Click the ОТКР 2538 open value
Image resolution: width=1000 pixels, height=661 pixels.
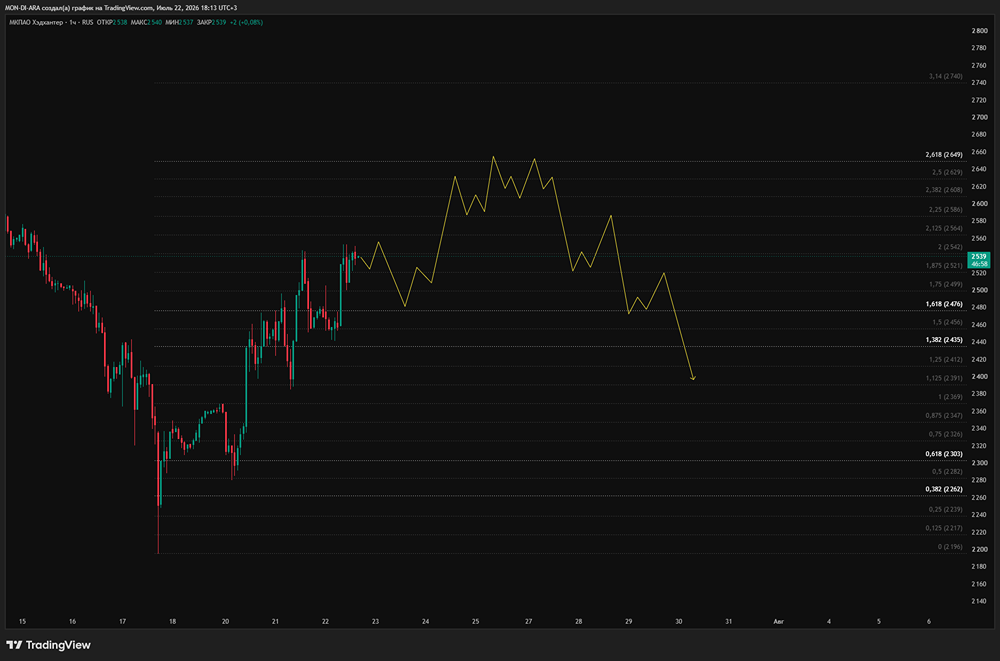coord(112,22)
